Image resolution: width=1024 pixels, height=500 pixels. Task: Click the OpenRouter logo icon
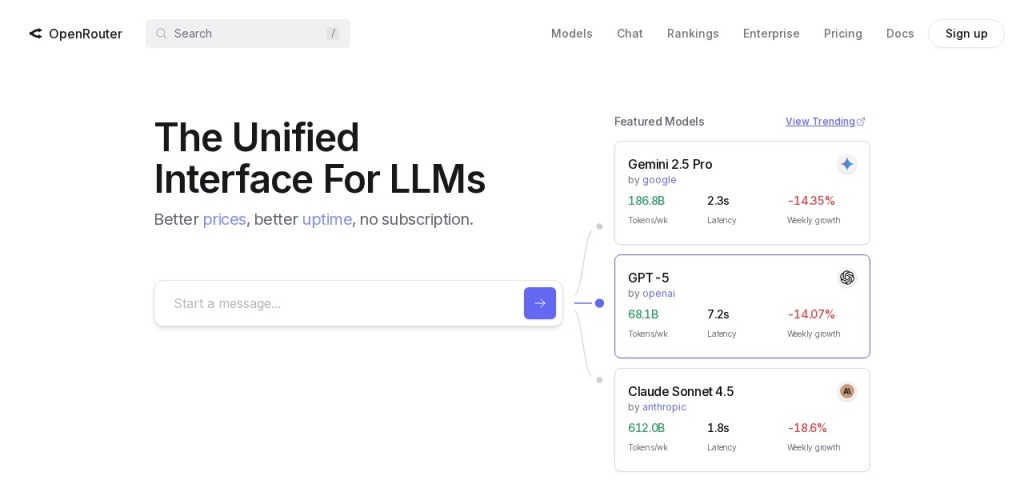point(36,34)
